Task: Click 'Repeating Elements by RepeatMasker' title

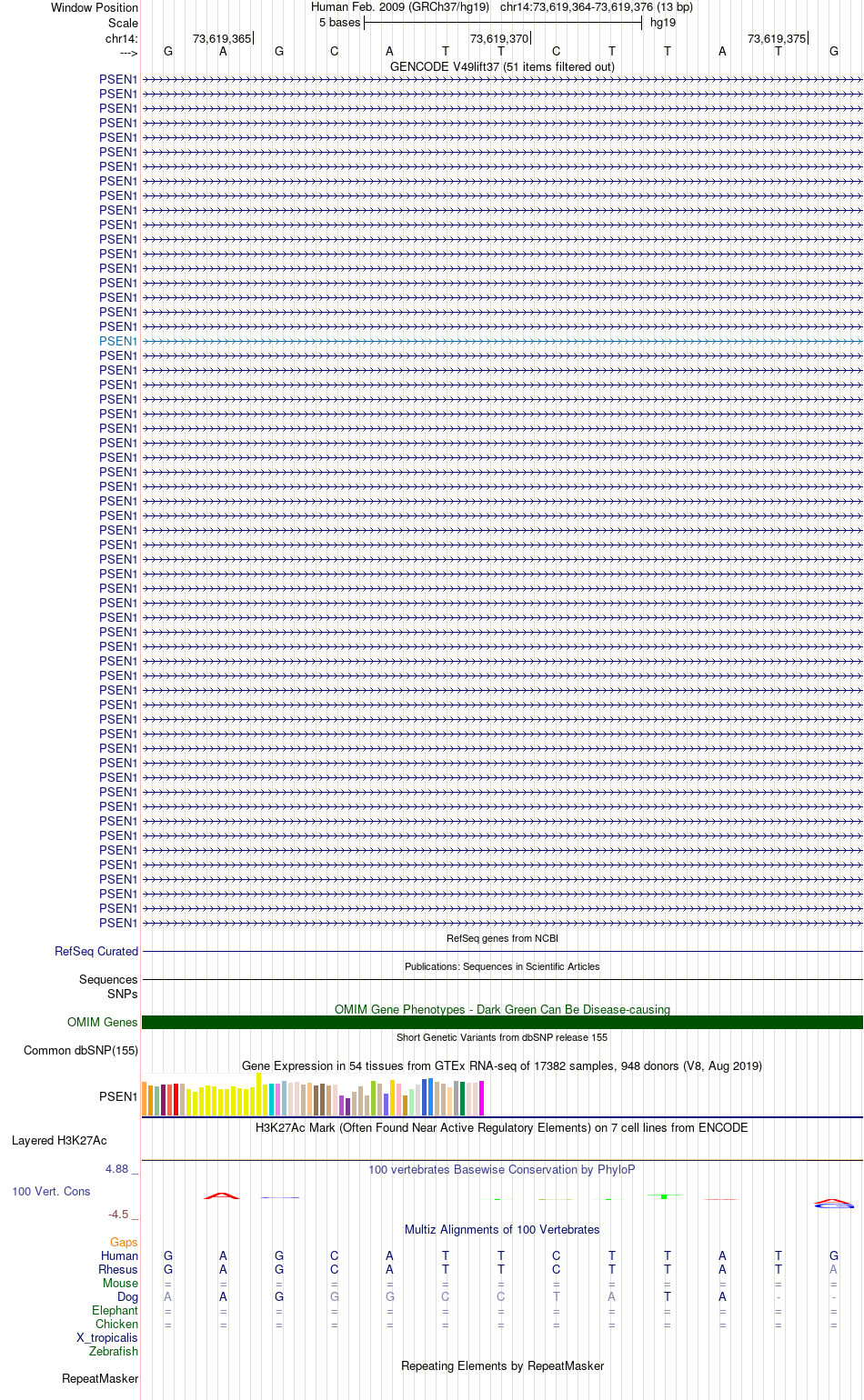Action: 502,1366
